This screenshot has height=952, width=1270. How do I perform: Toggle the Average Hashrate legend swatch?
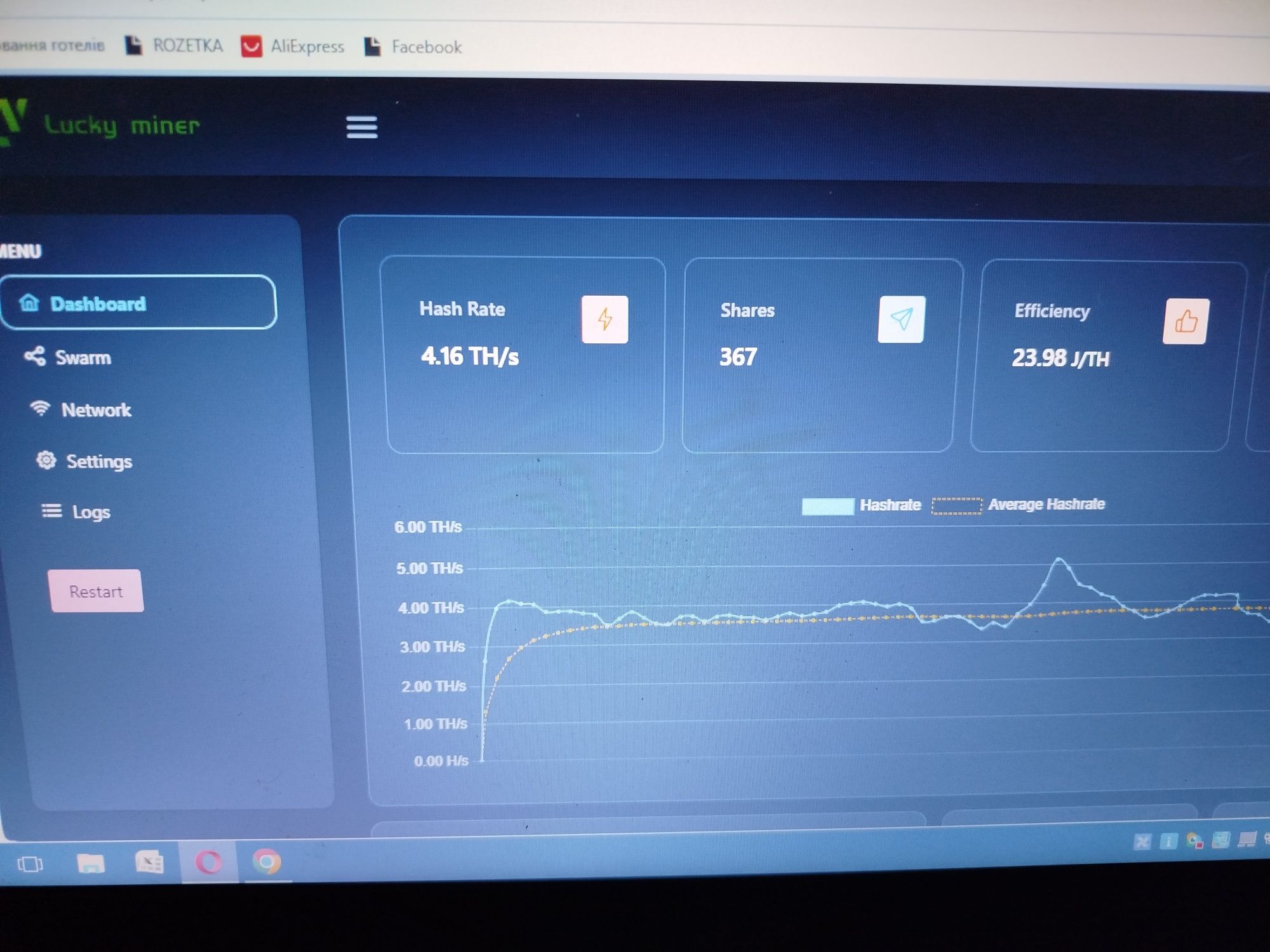tap(957, 506)
